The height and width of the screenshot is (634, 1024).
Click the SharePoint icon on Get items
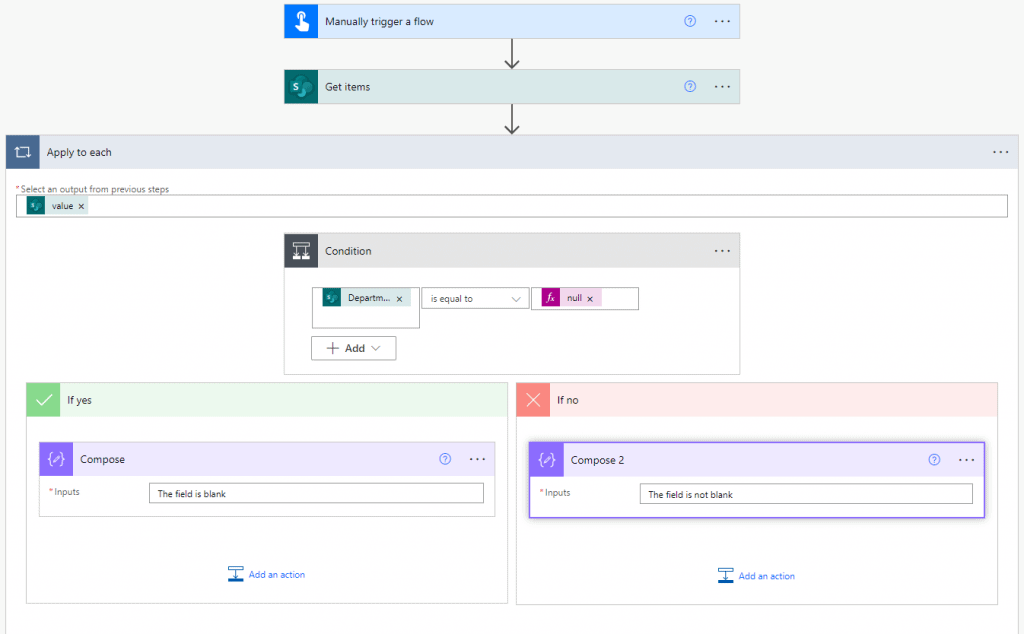click(x=301, y=87)
